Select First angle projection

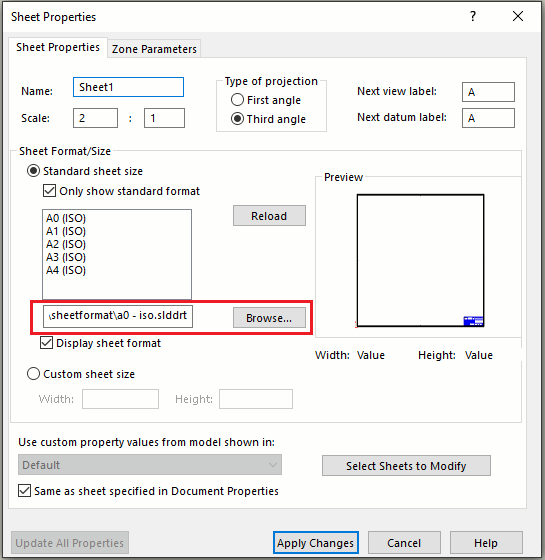(237, 100)
